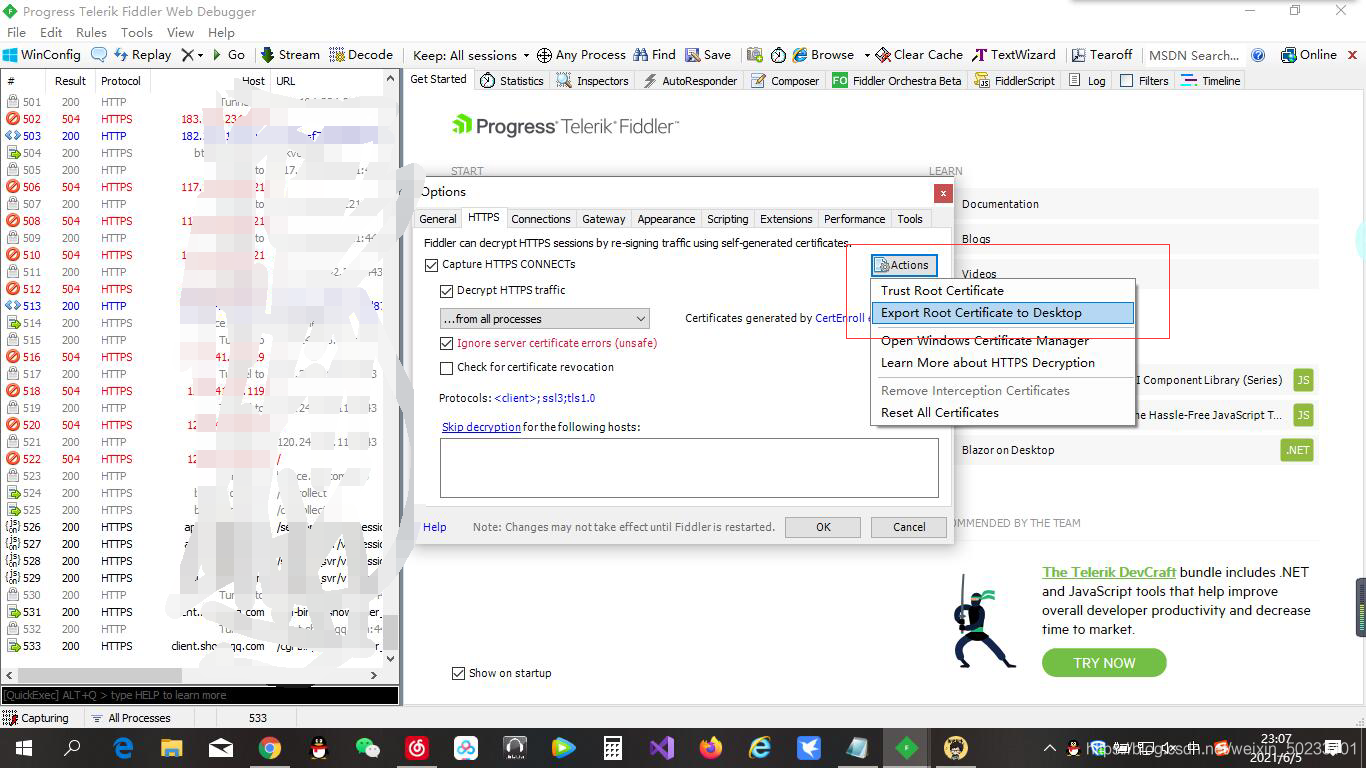Image resolution: width=1366 pixels, height=768 pixels.
Task: Open the Log tab
Action: point(1087,81)
